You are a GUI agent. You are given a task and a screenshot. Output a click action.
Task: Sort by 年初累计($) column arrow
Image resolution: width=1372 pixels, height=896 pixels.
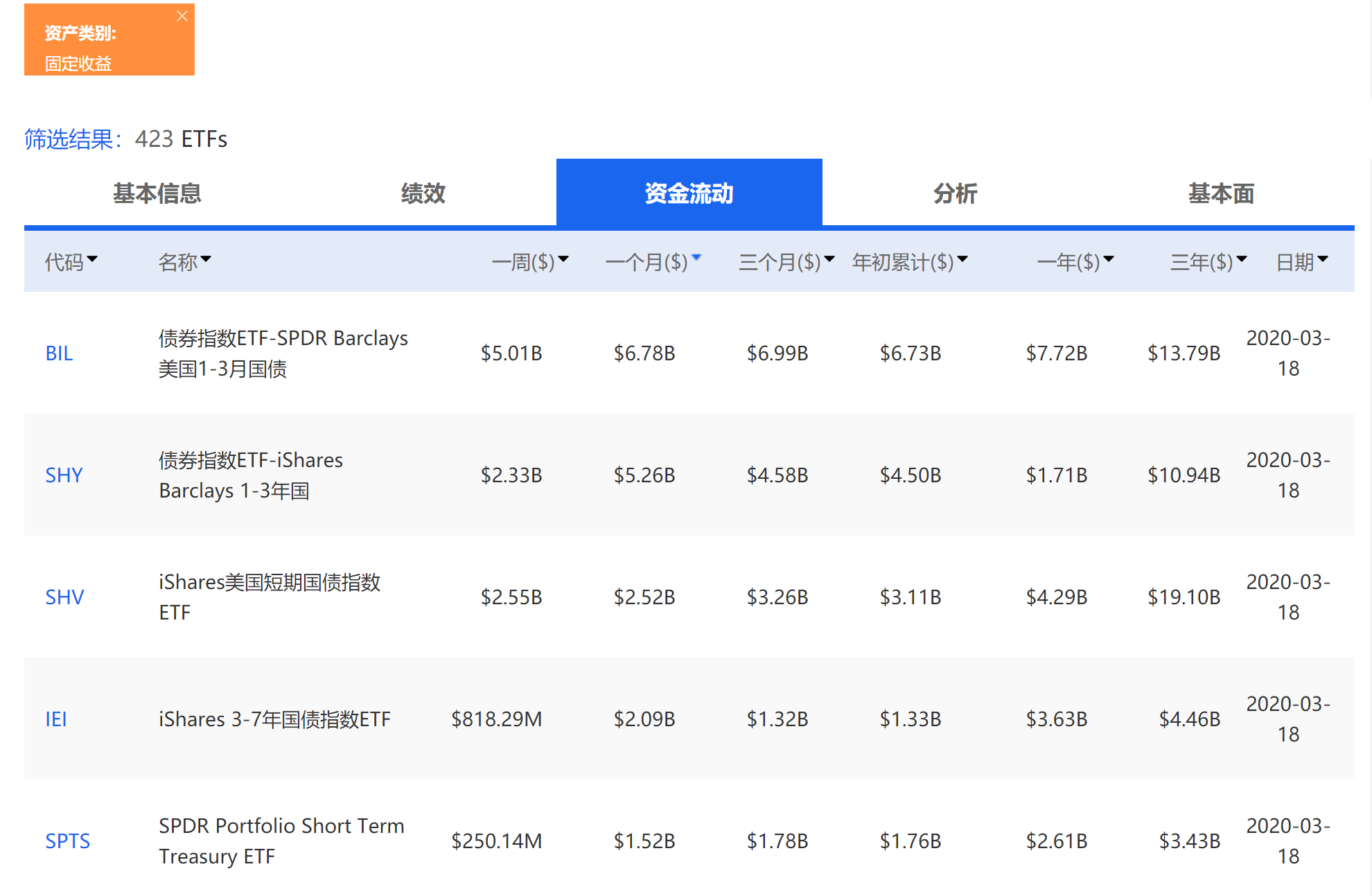click(962, 259)
